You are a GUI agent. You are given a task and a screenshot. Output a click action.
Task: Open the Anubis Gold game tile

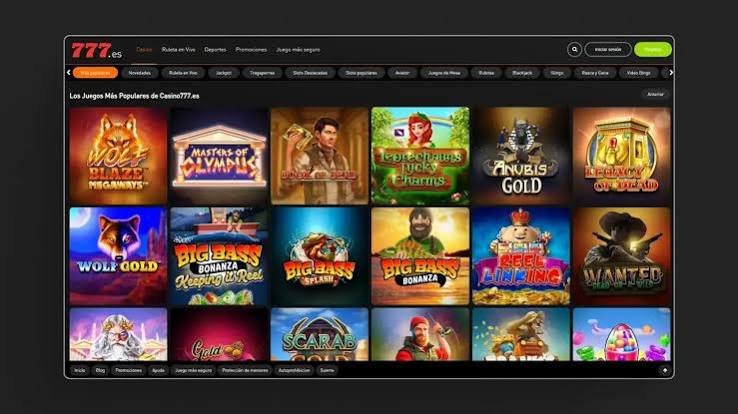521,156
